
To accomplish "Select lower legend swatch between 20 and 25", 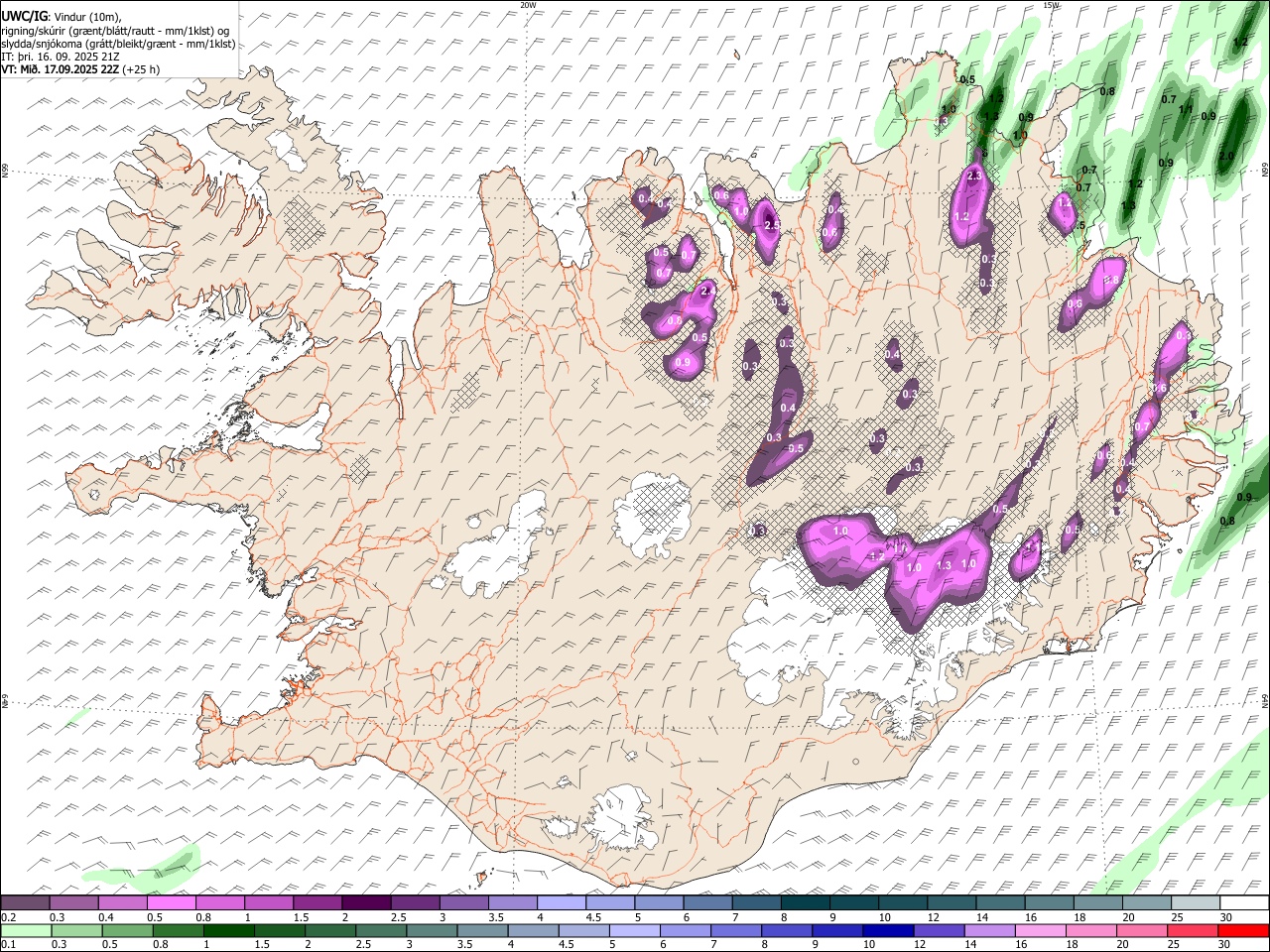I will coord(1142,931).
